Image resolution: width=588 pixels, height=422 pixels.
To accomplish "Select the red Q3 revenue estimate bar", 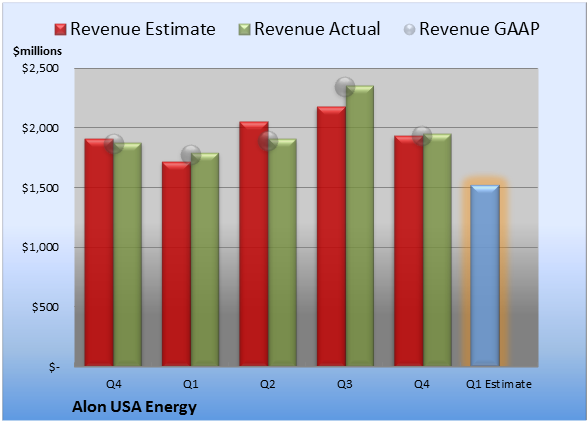I will coord(331,236).
